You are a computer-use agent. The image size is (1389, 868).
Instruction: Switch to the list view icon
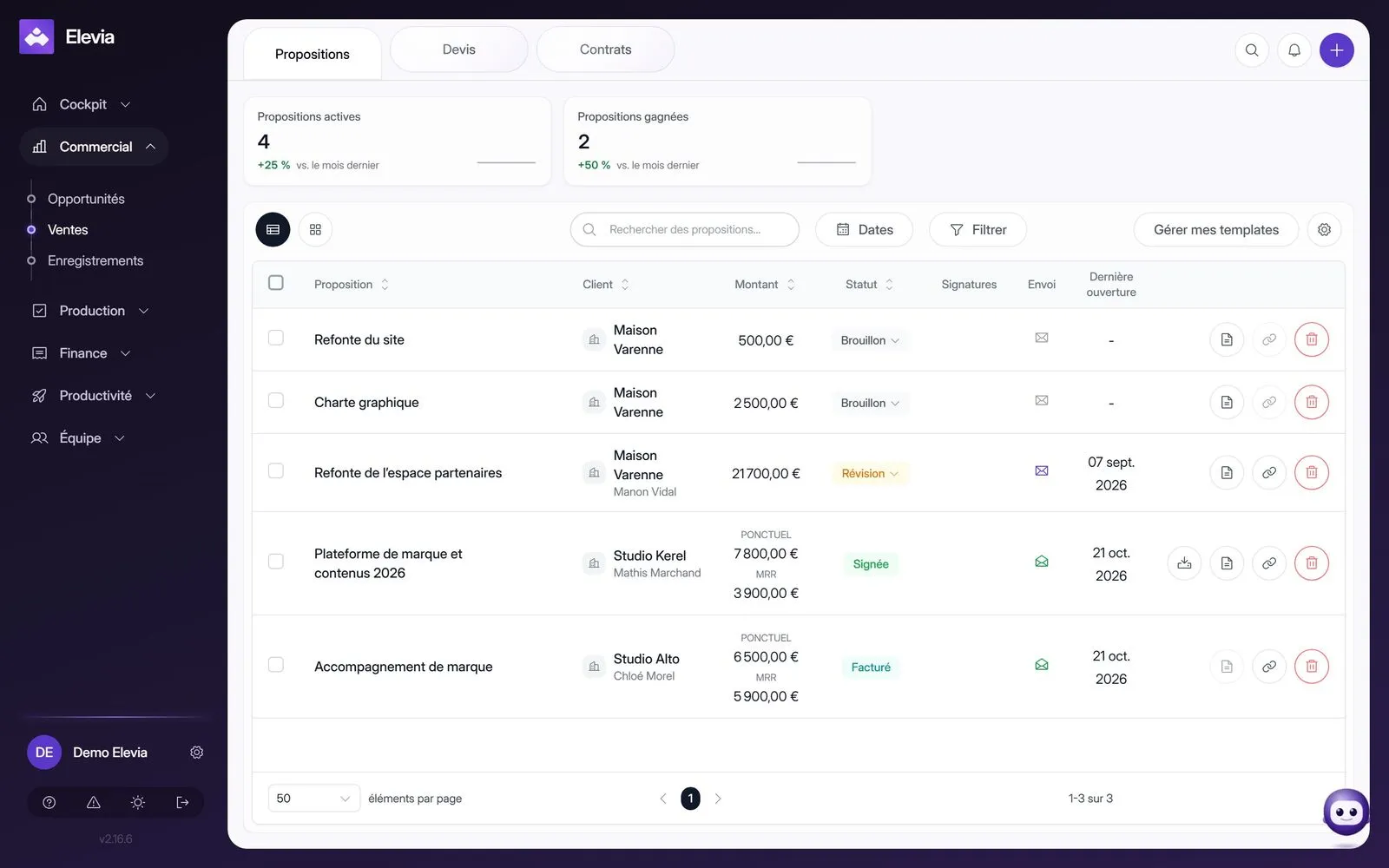pyautogui.click(x=273, y=229)
